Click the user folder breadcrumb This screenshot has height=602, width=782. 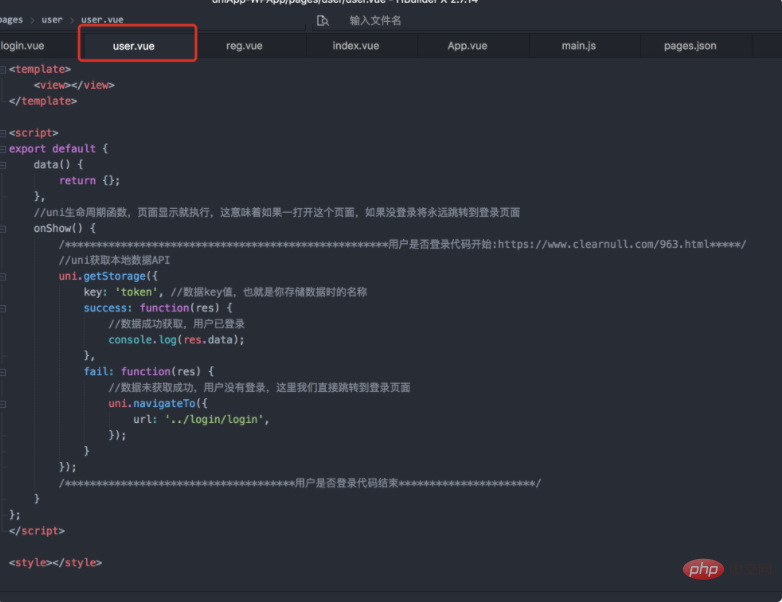pos(52,20)
